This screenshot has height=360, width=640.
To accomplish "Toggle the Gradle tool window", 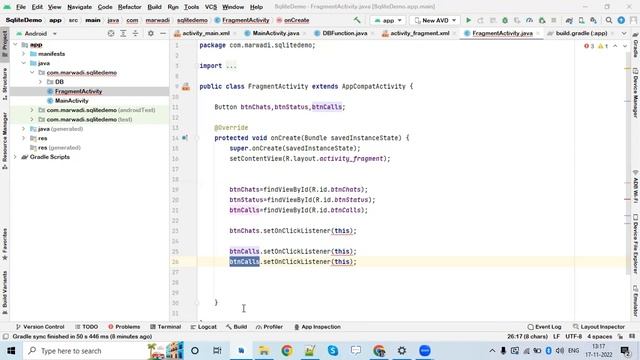I will tap(636, 46).
